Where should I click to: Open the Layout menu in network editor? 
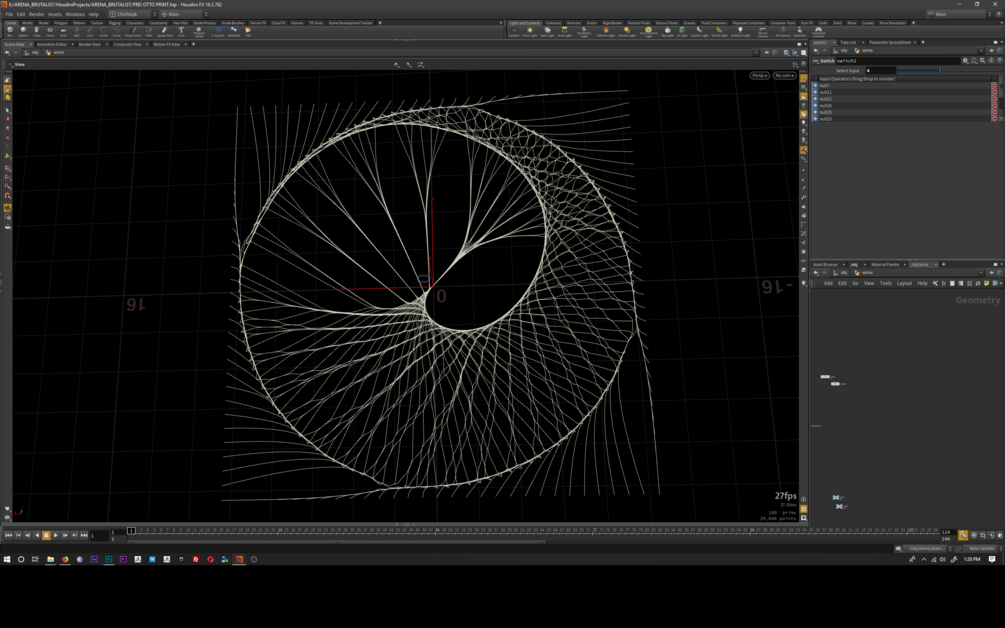coord(904,283)
